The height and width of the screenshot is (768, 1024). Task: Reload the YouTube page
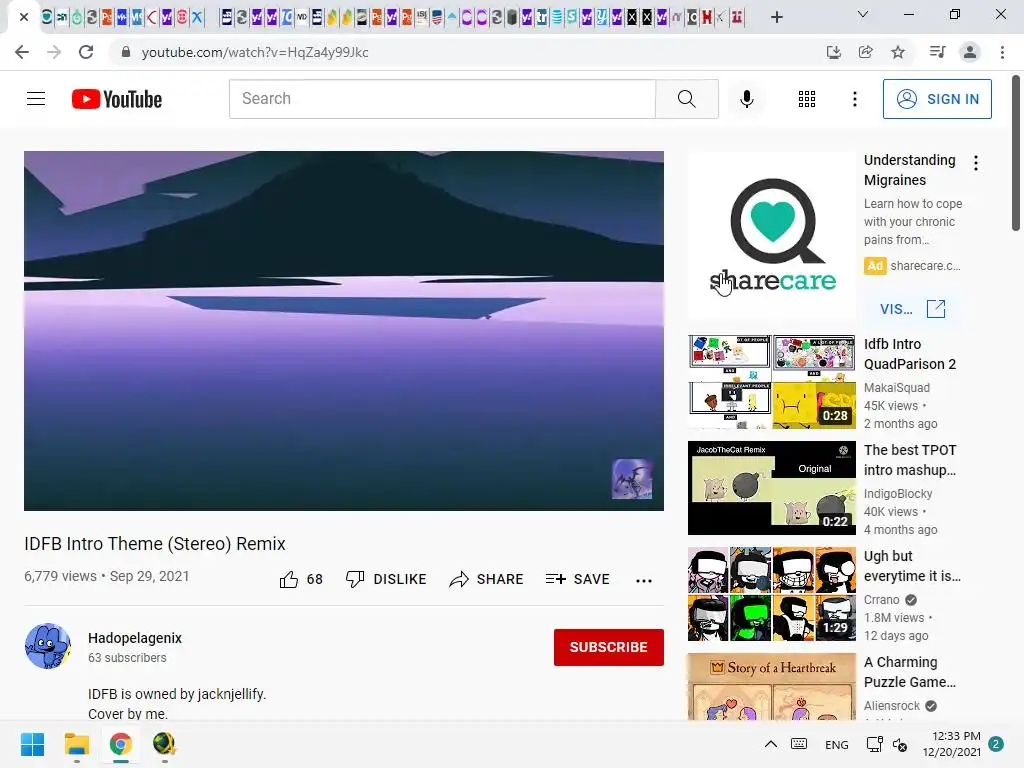[x=86, y=52]
